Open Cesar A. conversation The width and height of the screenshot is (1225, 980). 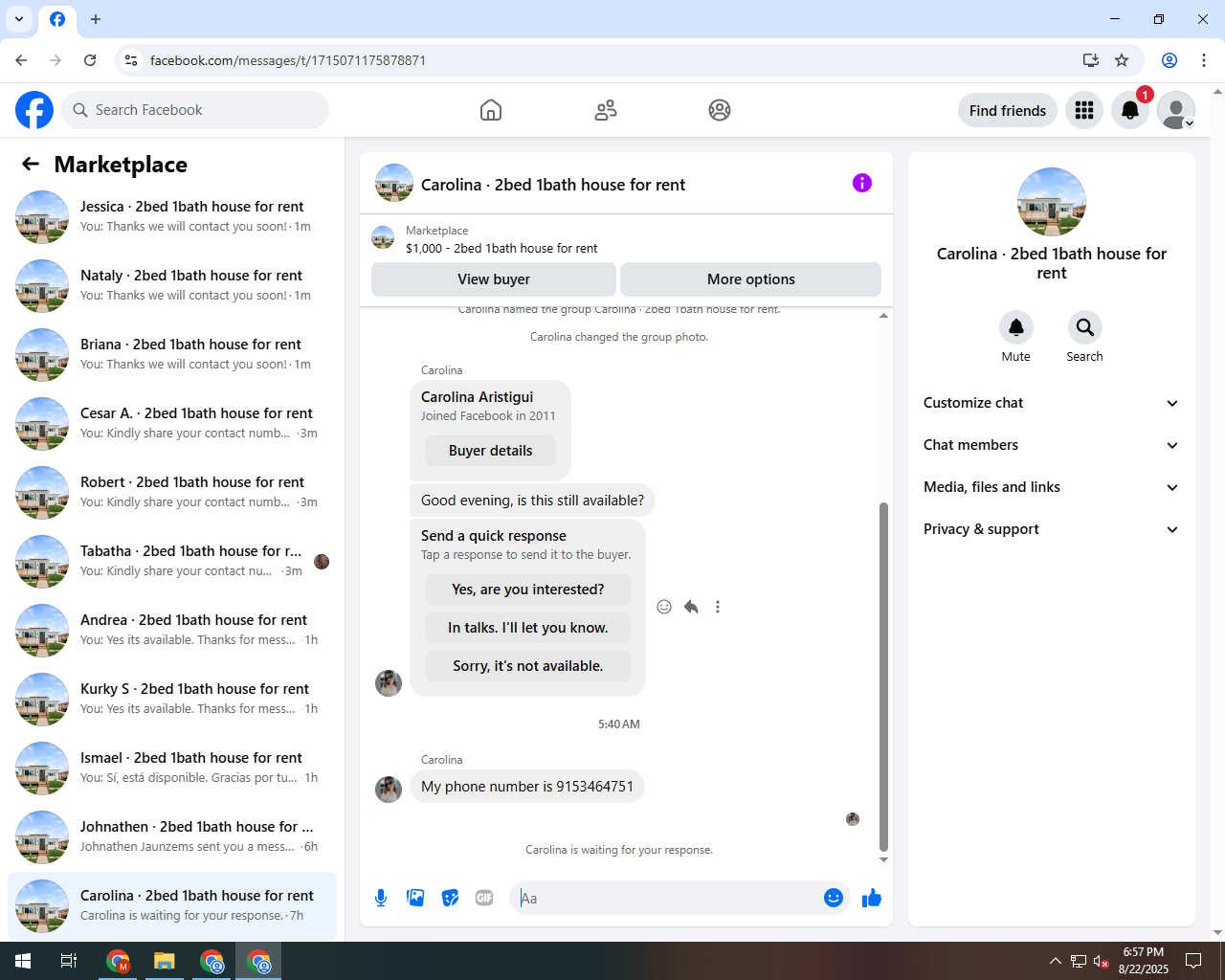(x=172, y=423)
